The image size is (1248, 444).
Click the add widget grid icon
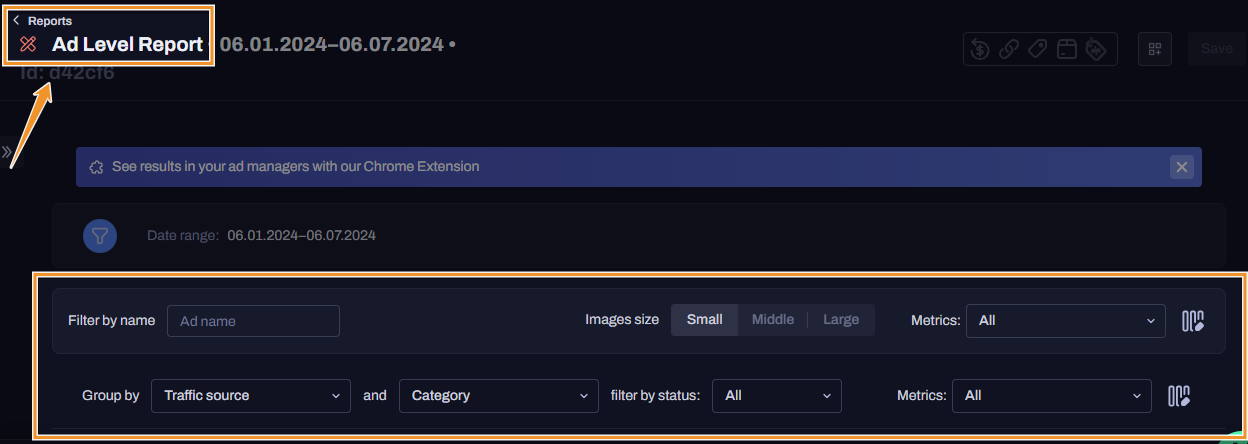tap(1155, 49)
